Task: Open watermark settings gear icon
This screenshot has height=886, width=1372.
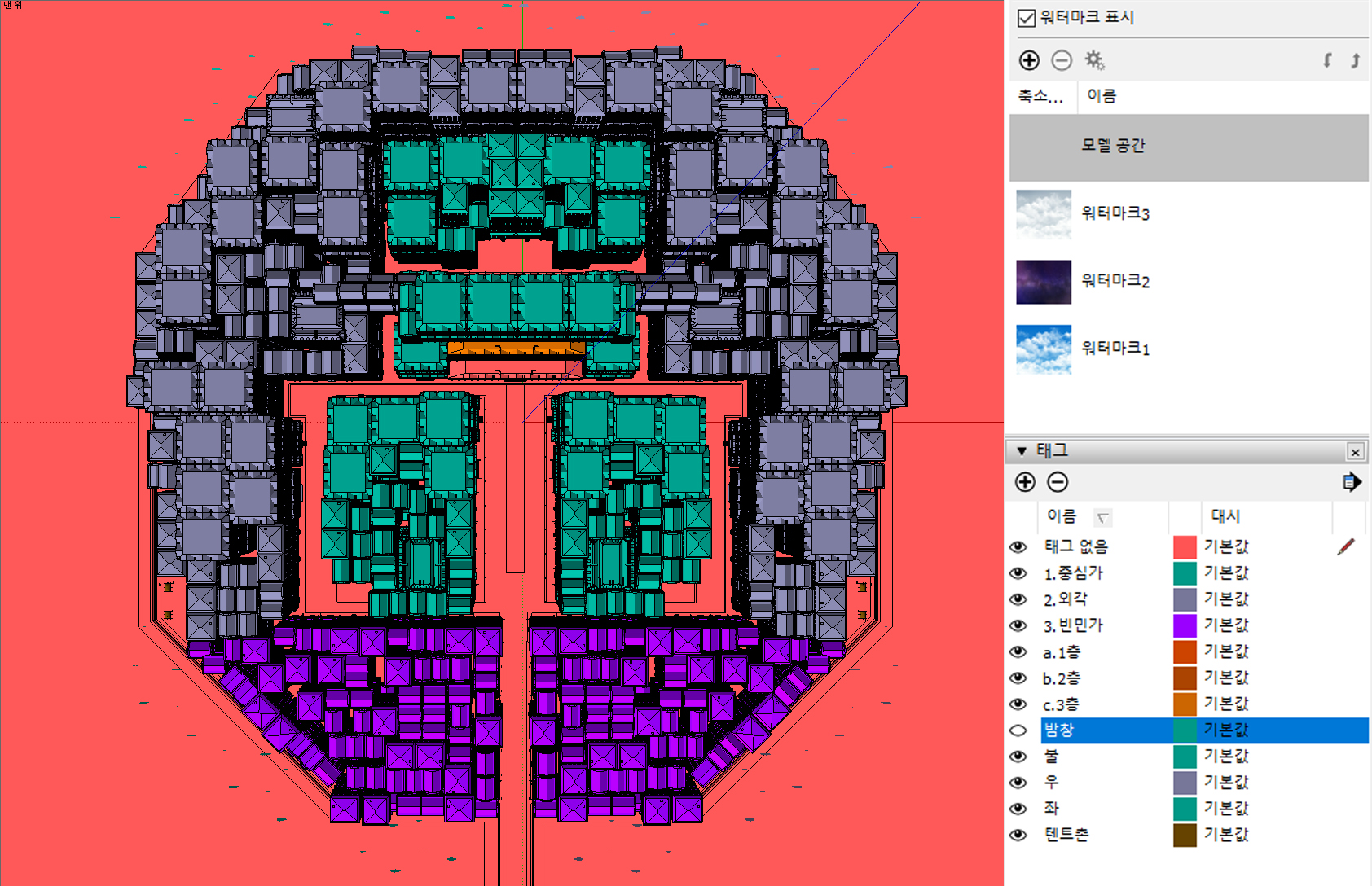Action: click(x=1094, y=60)
